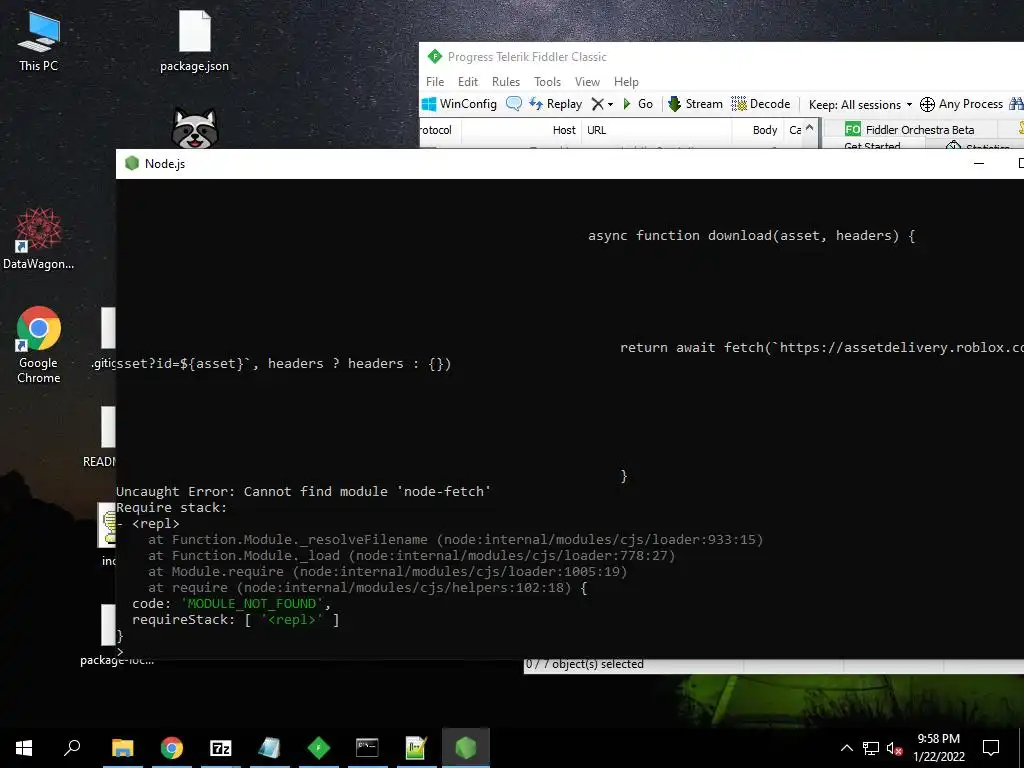The width and height of the screenshot is (1024, 768).
Task: Click 'Uncaught Error: Cannot find module' line
Action: (304, 491)
